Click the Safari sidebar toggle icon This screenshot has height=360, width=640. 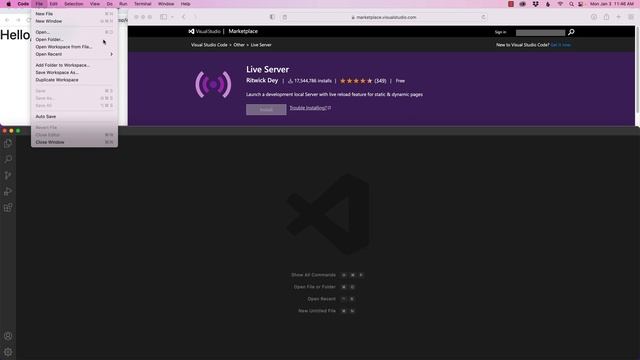(163, 17)
